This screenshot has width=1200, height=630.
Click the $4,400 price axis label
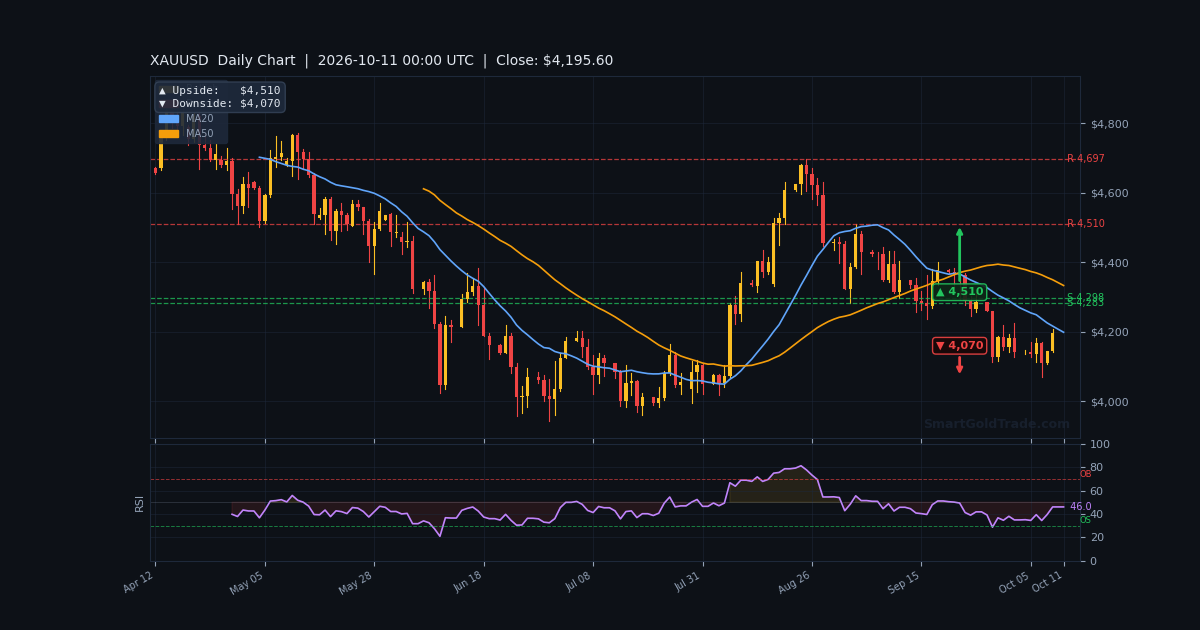[1108, 263]
